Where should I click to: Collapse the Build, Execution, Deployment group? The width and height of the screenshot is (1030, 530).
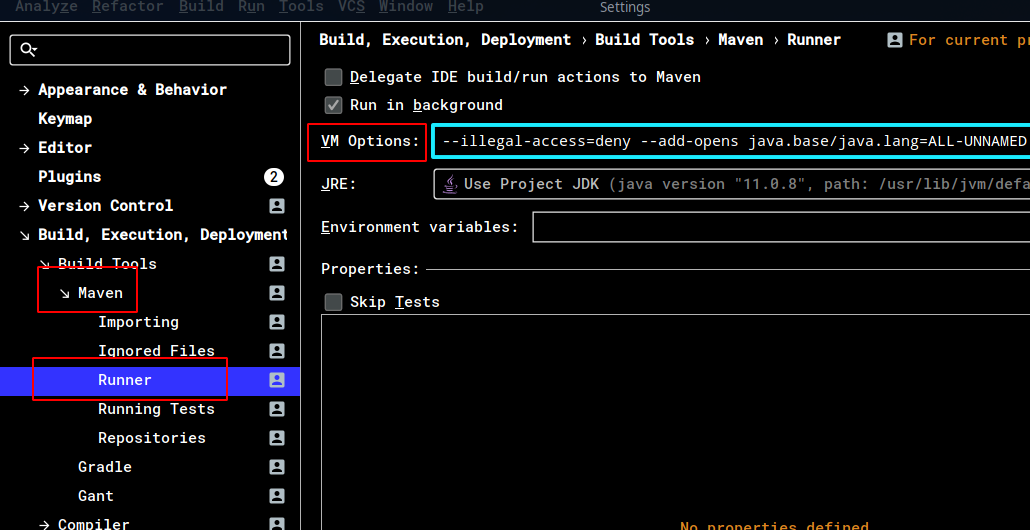(x=25, y=234)
